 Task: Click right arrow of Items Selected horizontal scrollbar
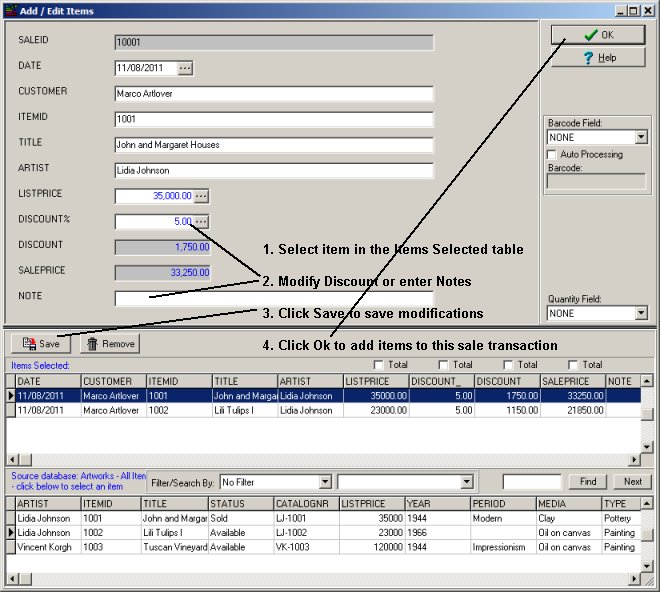tap(634, 459)
